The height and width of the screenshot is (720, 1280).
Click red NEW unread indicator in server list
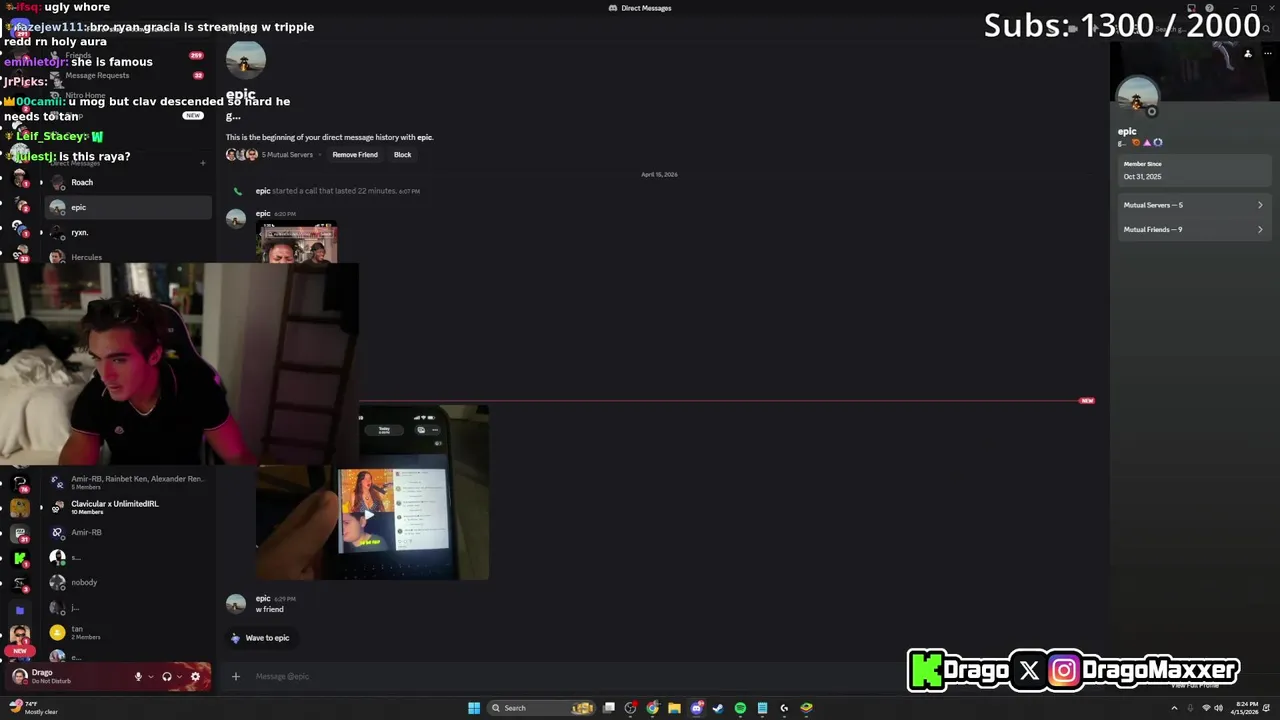point(19,651)
